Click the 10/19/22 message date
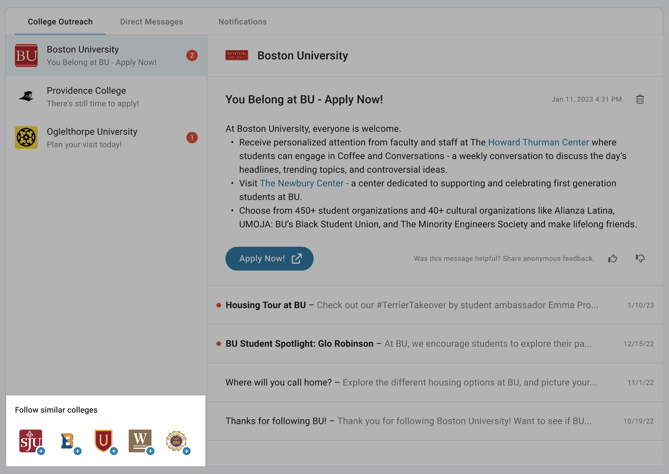Screen dimensions: 669x474 638,421
